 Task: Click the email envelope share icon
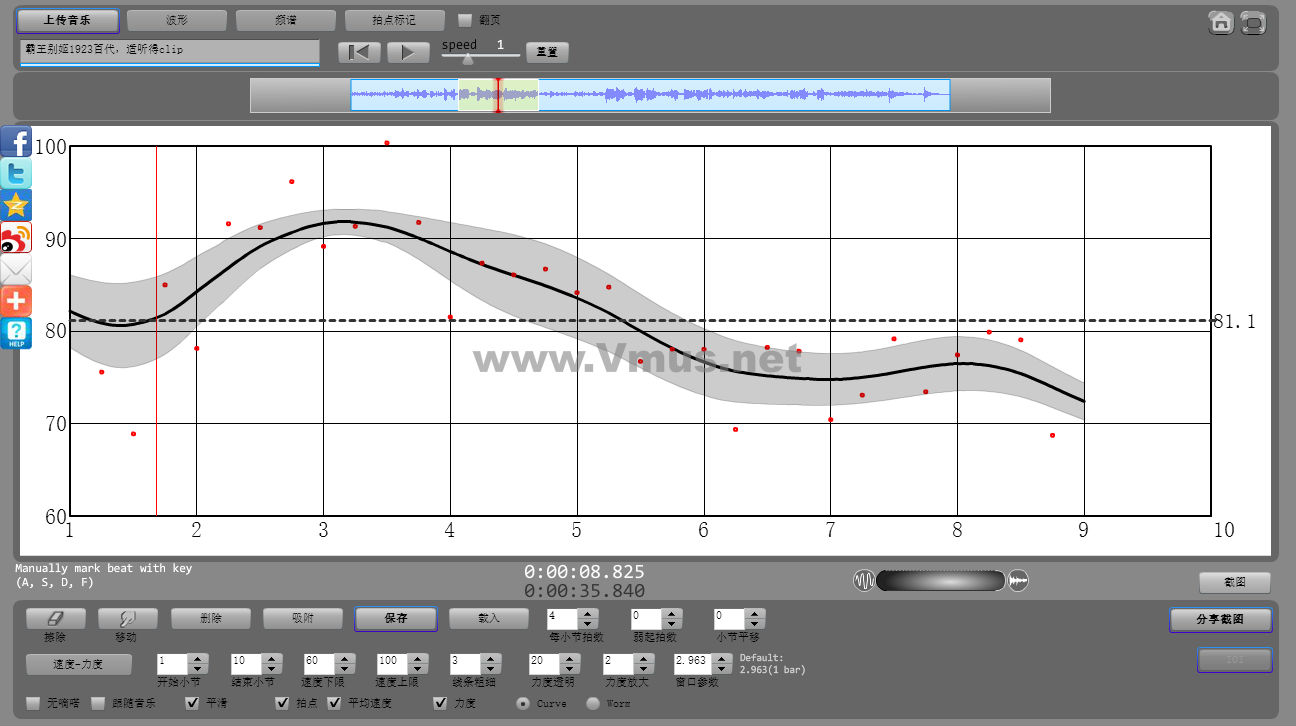[16, 269]
